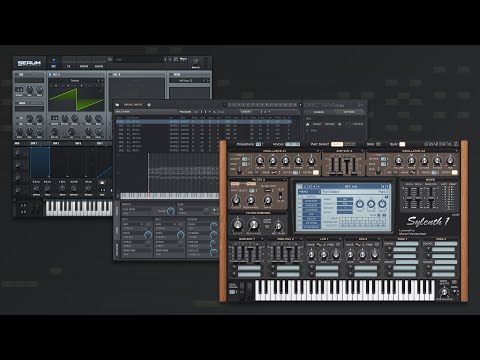Change Filter A input select value
The image size is (480, 360).
(x=252, y=190)
